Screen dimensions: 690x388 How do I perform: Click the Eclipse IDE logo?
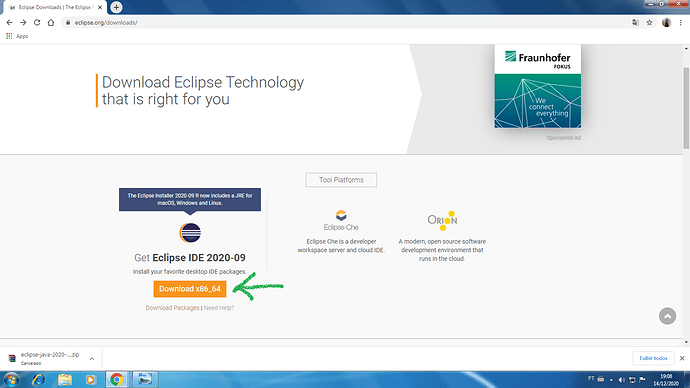tap(190, 233)
